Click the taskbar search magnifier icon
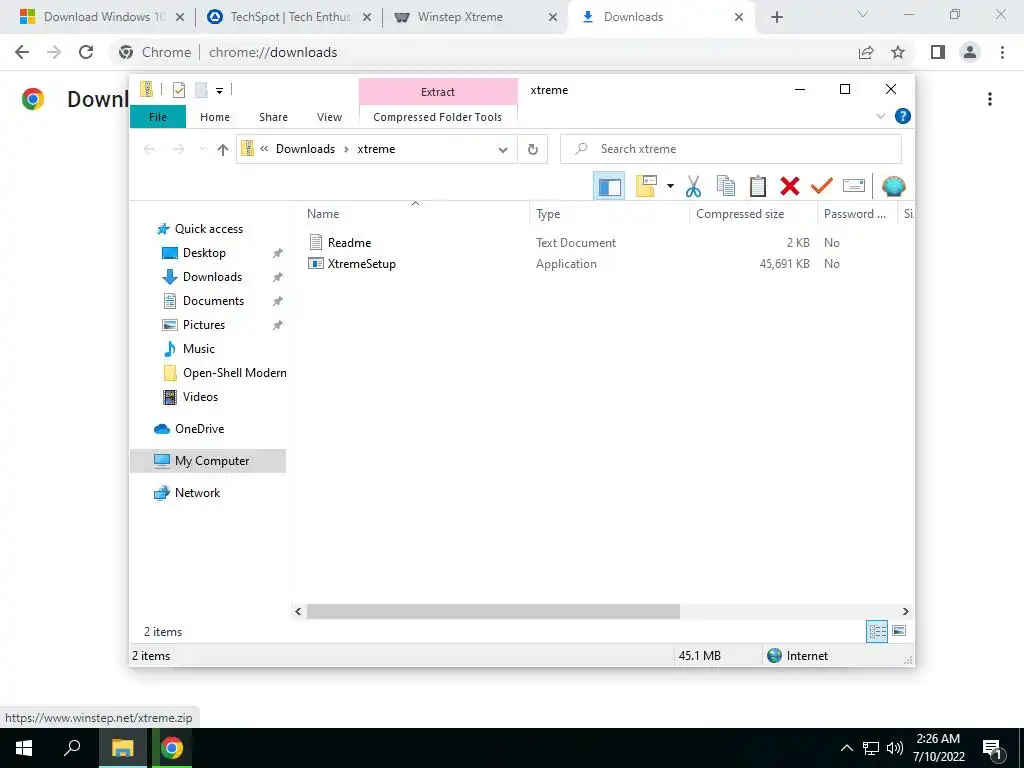Viewport: 1024px width, 768px height. (72, 748)
